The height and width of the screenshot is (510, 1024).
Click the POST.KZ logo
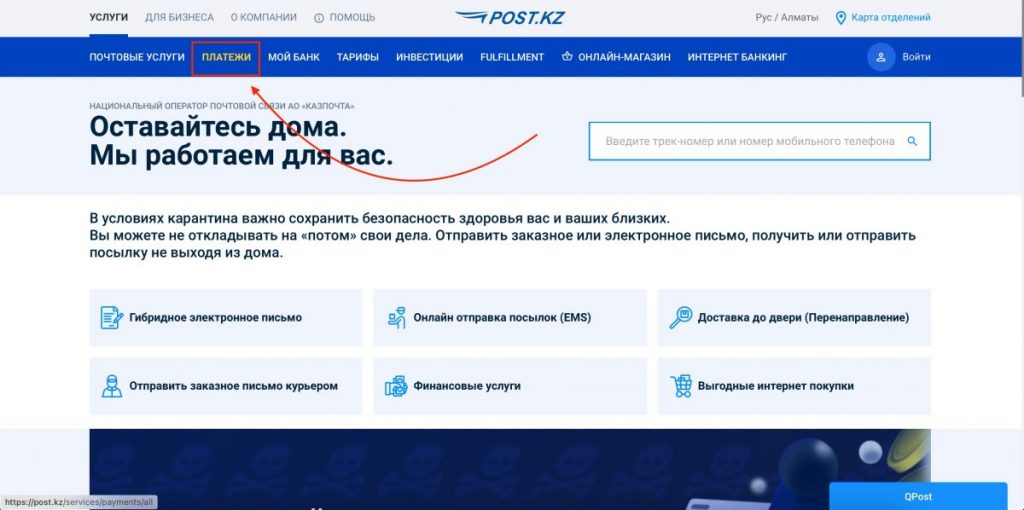(x=509, y=18)
